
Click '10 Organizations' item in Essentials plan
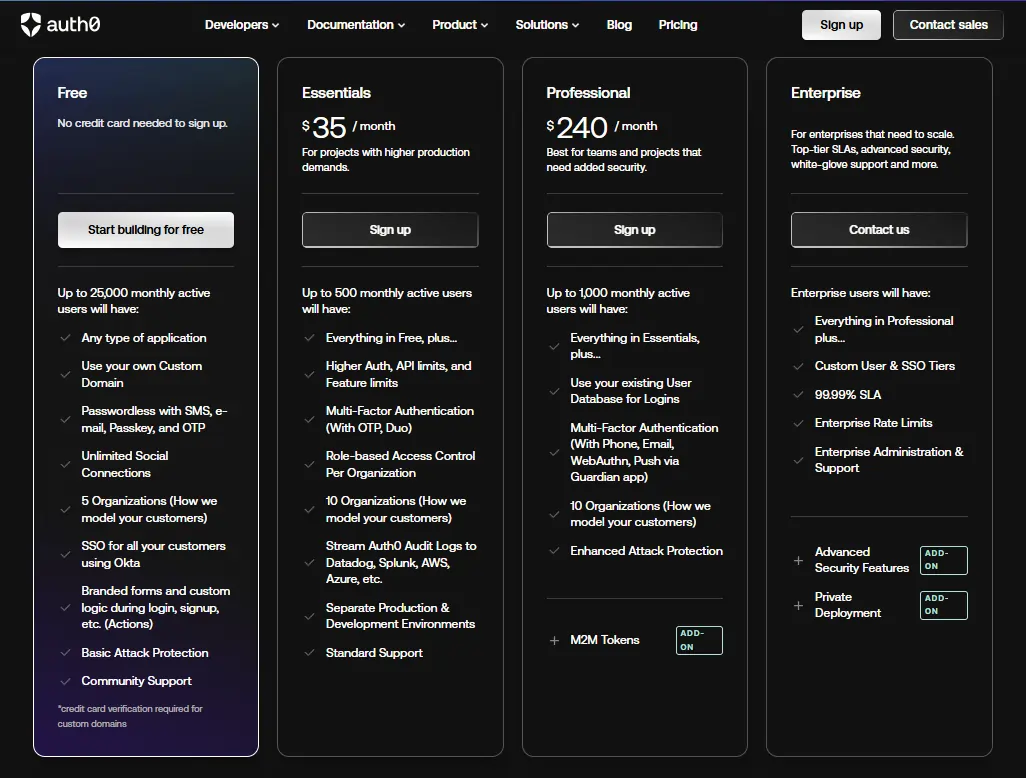(396, 509)
